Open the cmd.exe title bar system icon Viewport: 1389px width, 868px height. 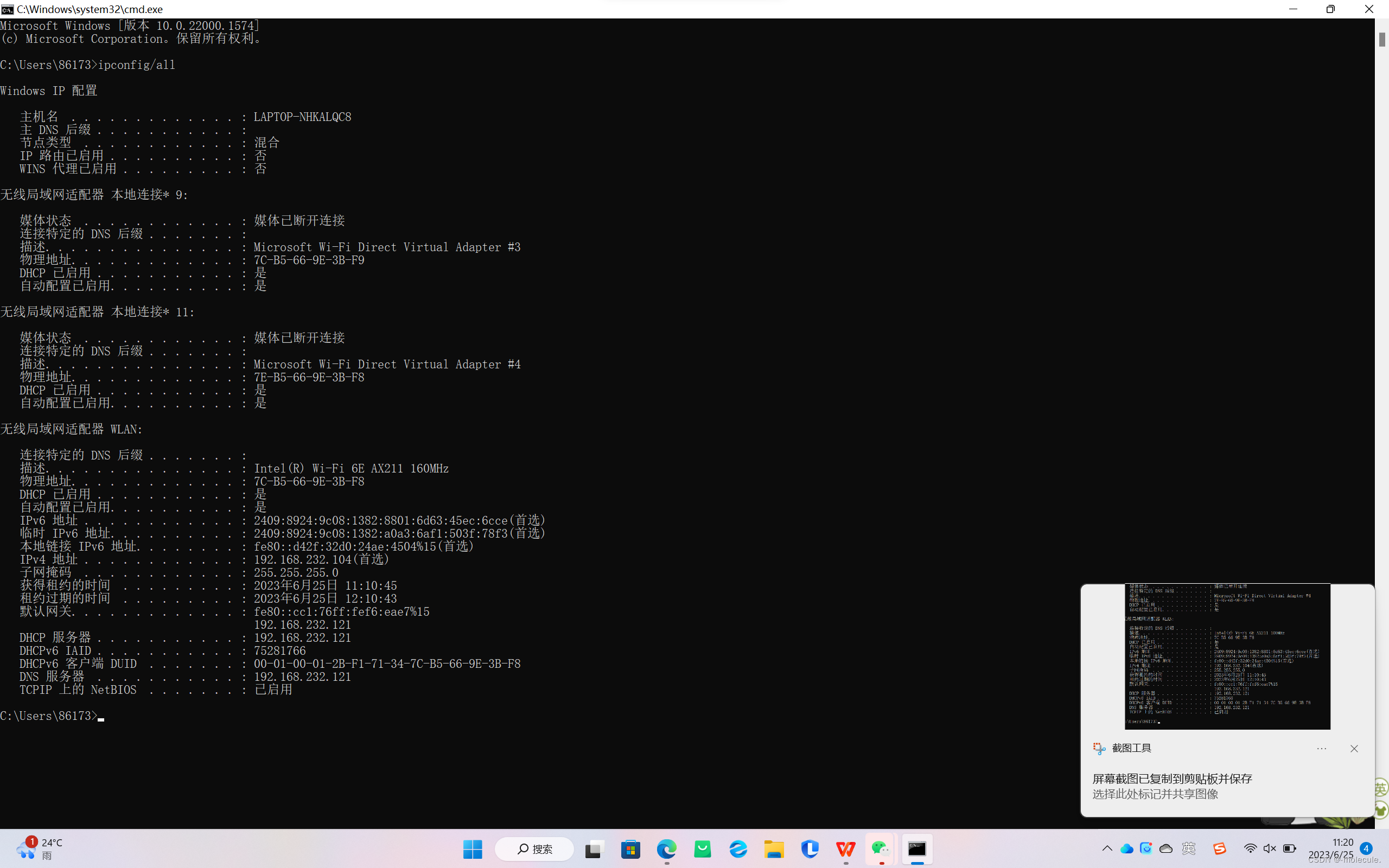tap(8, 9)
